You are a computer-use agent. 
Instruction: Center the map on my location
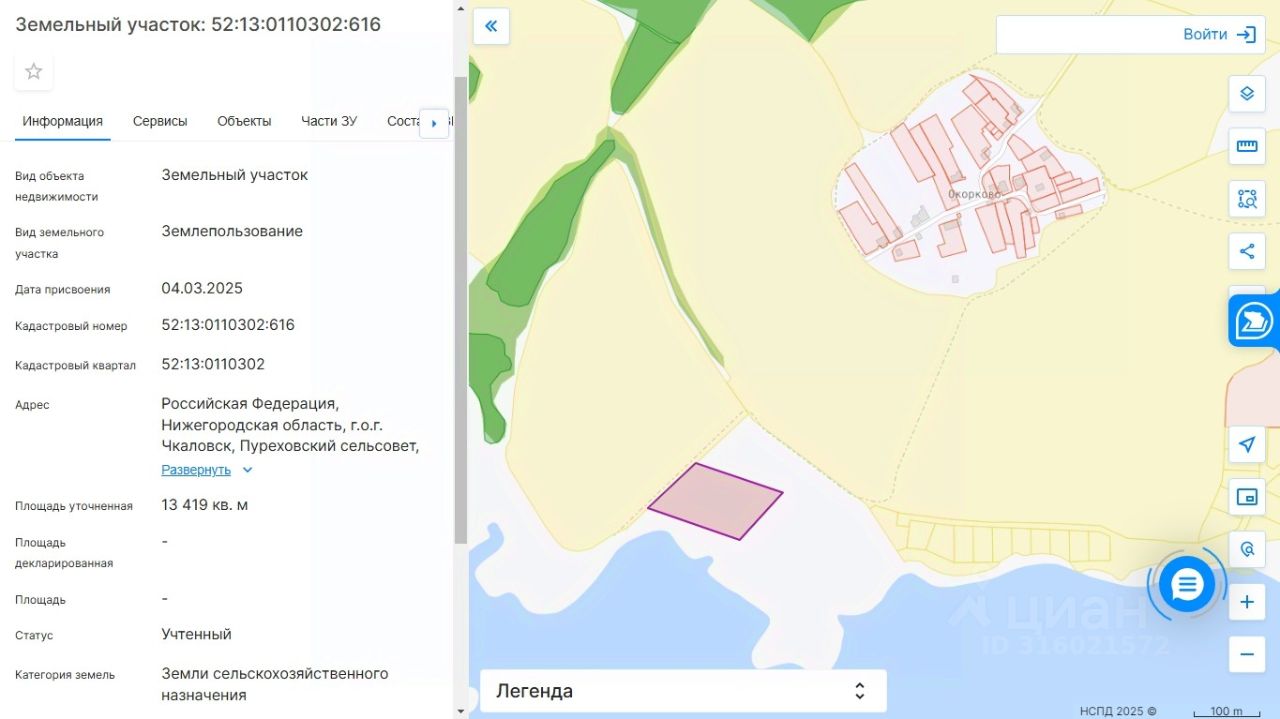(1247, 444)
